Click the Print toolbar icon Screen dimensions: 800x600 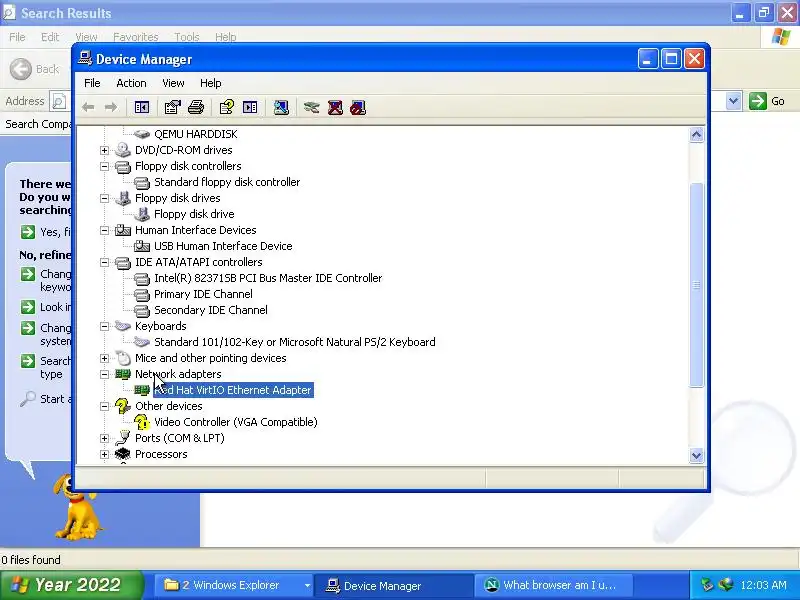click(x=196, y=107)
